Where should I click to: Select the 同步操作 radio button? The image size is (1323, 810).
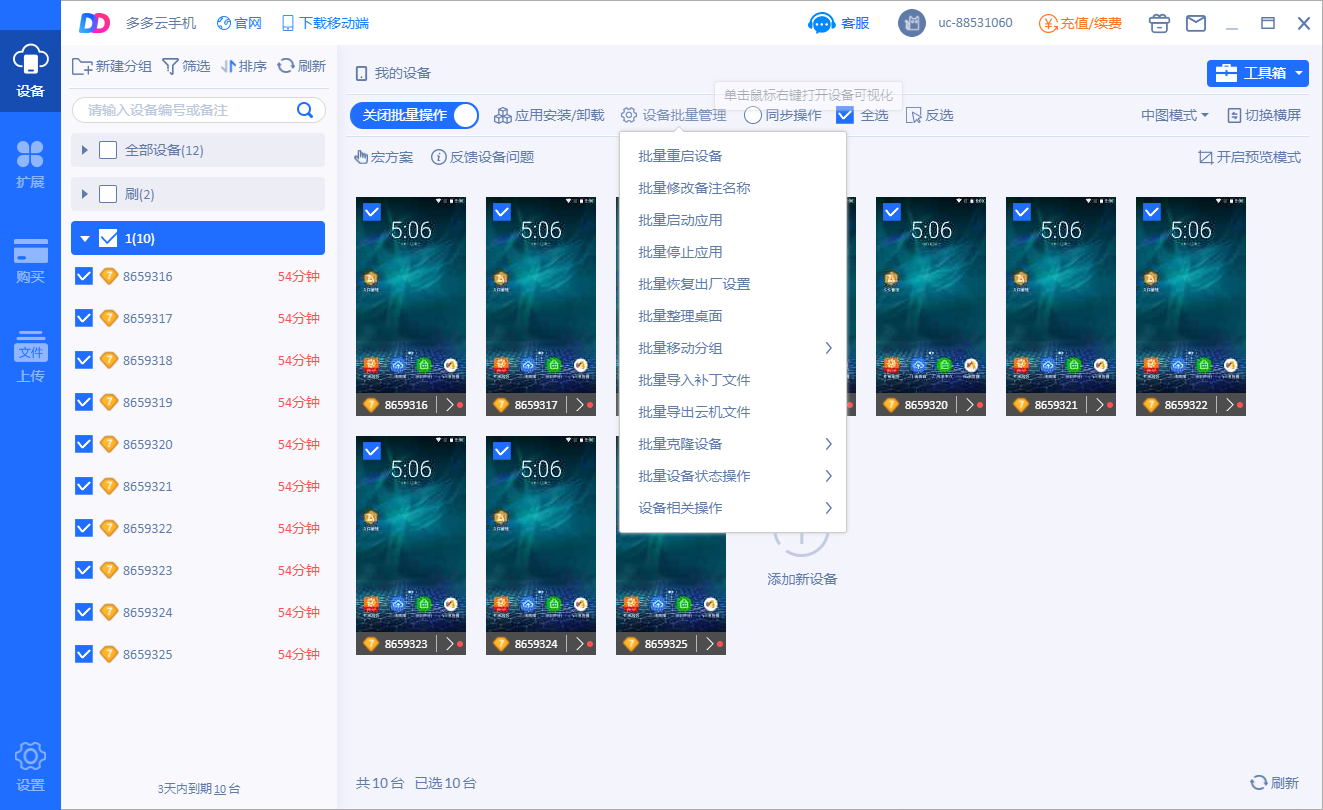[x=753, y=115]
